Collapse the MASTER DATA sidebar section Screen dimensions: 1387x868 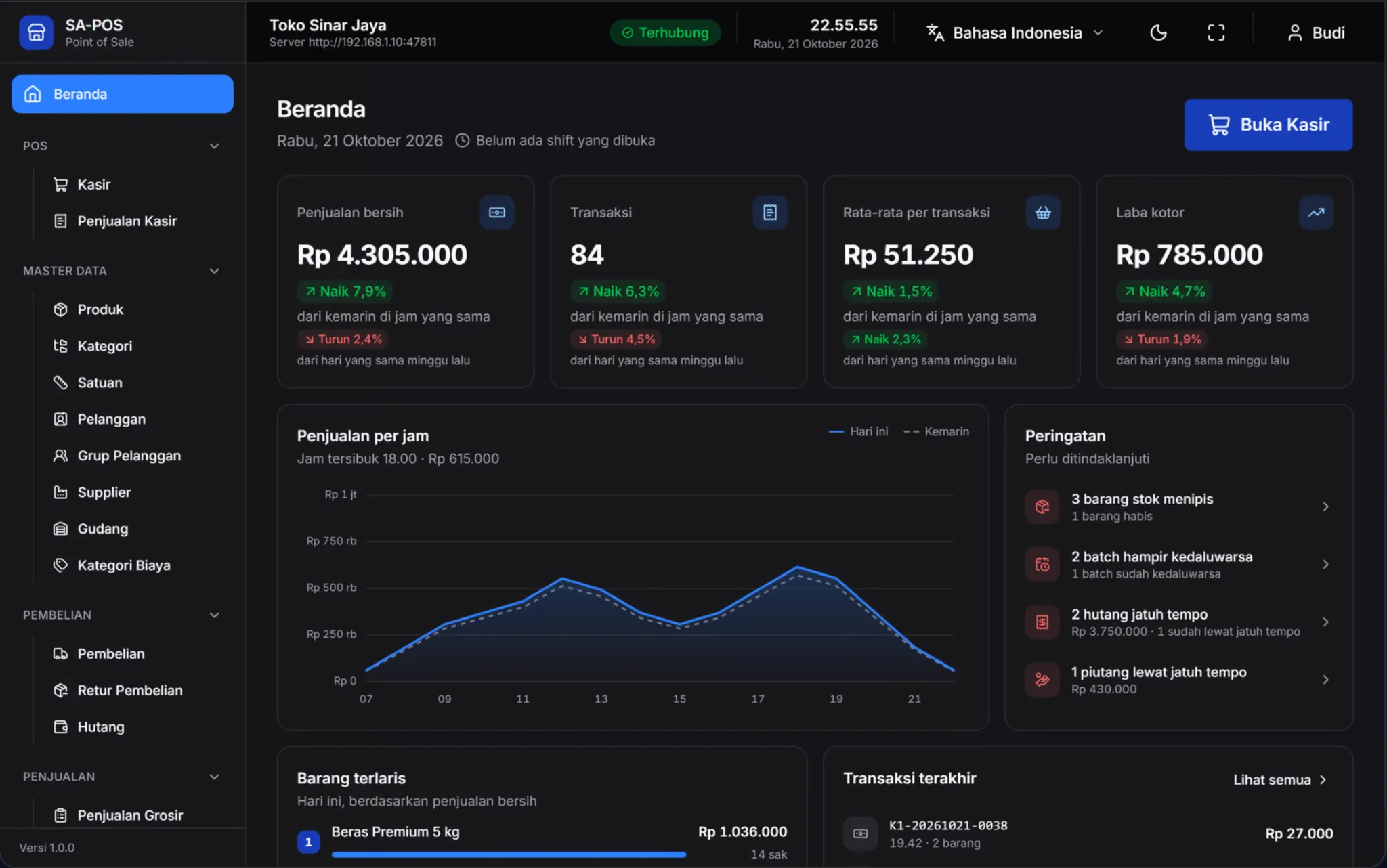point(214,271)
